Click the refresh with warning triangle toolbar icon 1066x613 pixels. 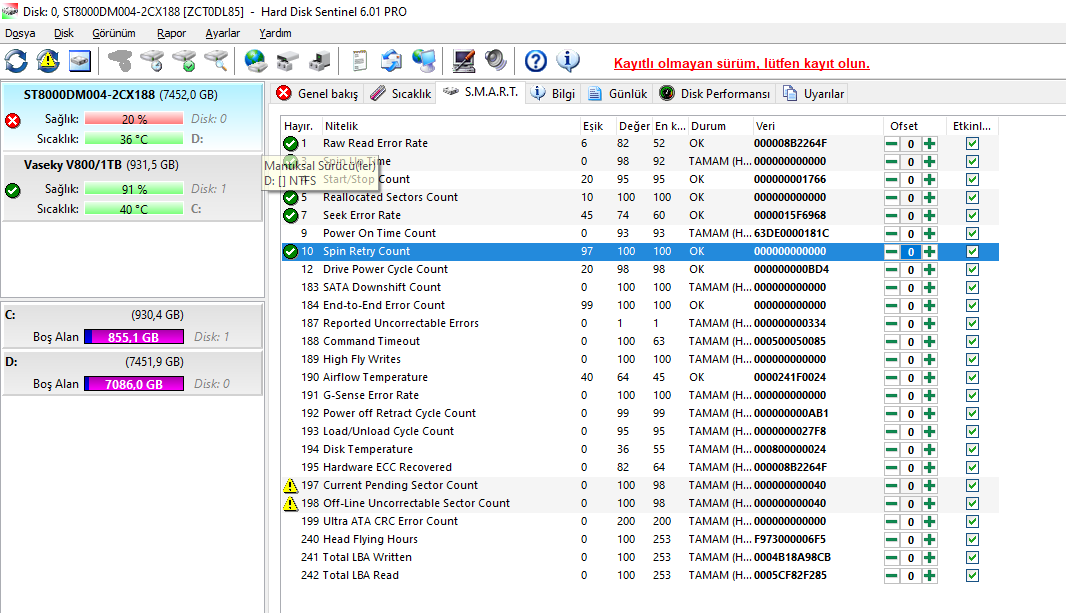tap(48, 61)
